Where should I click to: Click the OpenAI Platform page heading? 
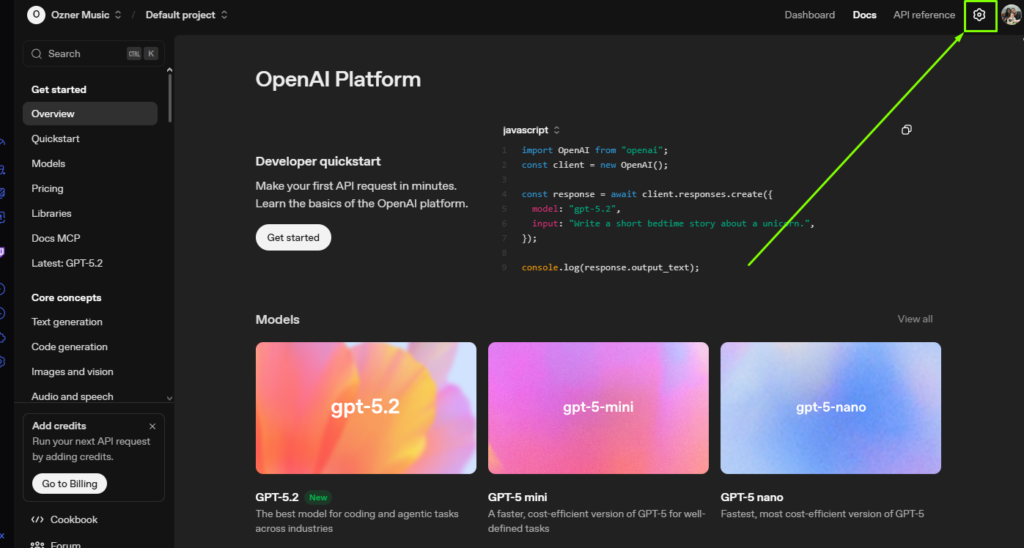338,80
